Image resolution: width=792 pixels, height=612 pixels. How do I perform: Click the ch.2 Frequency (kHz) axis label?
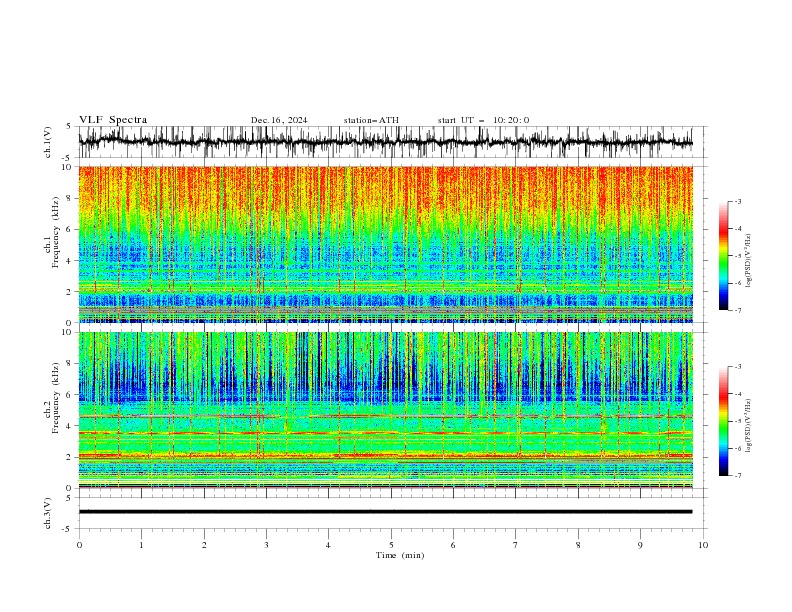point(52,397)
